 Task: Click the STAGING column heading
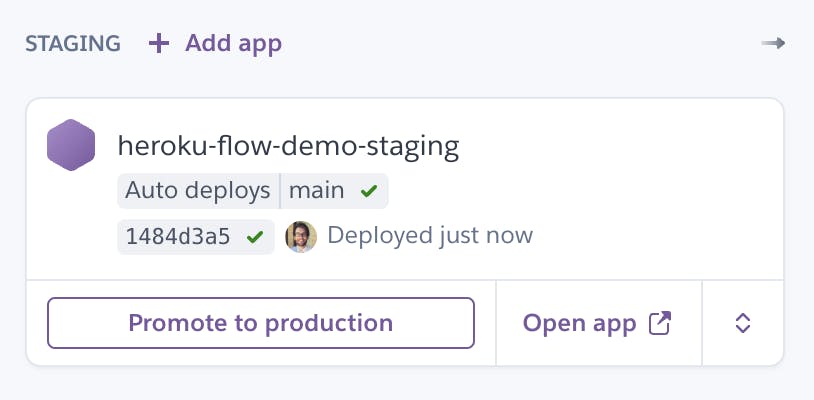coord(73,44)
